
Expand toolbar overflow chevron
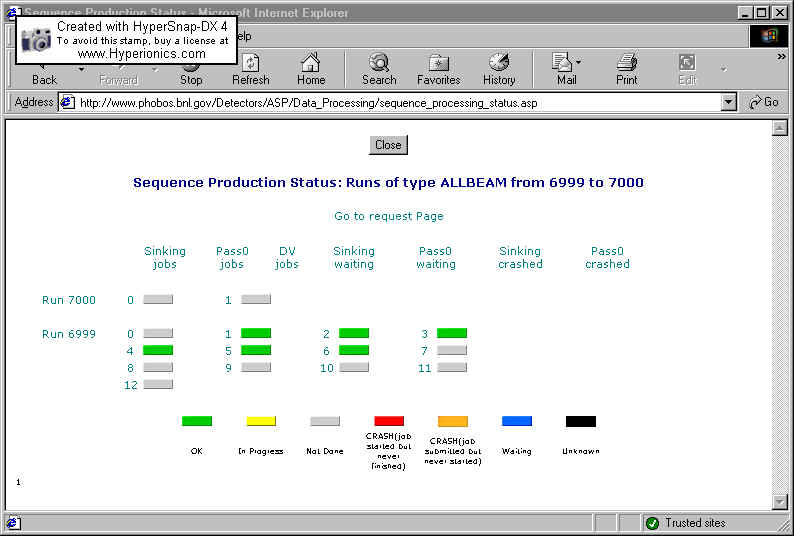tap(781, 57)
